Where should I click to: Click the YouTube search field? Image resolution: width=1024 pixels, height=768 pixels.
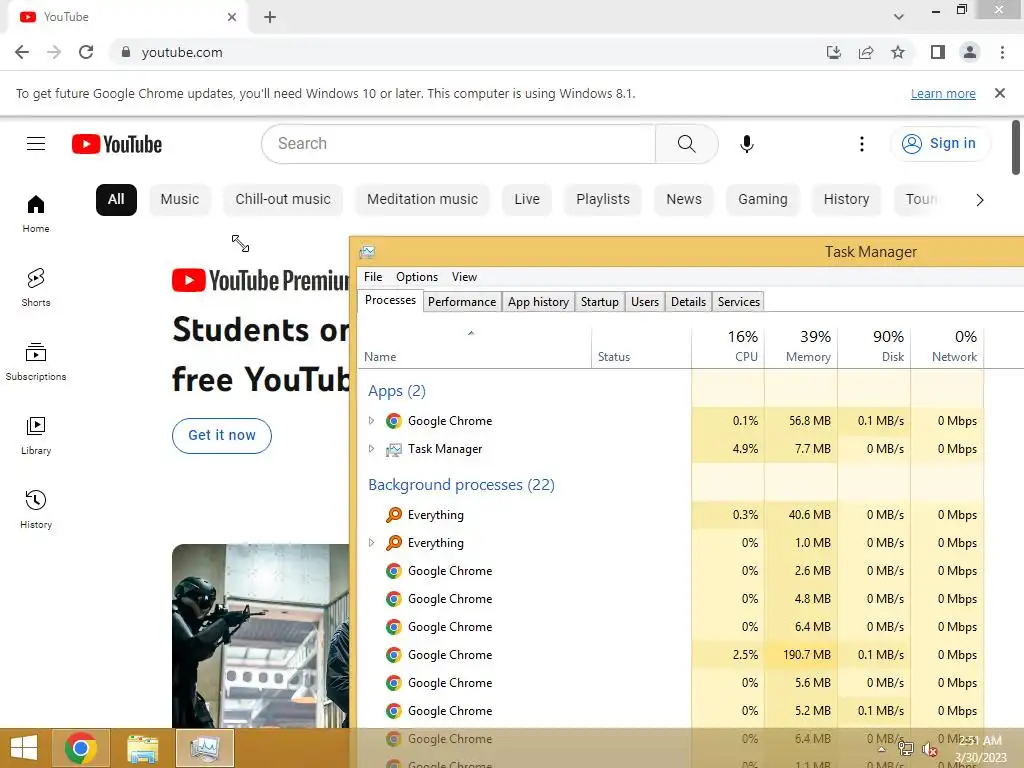coord(458,144)
